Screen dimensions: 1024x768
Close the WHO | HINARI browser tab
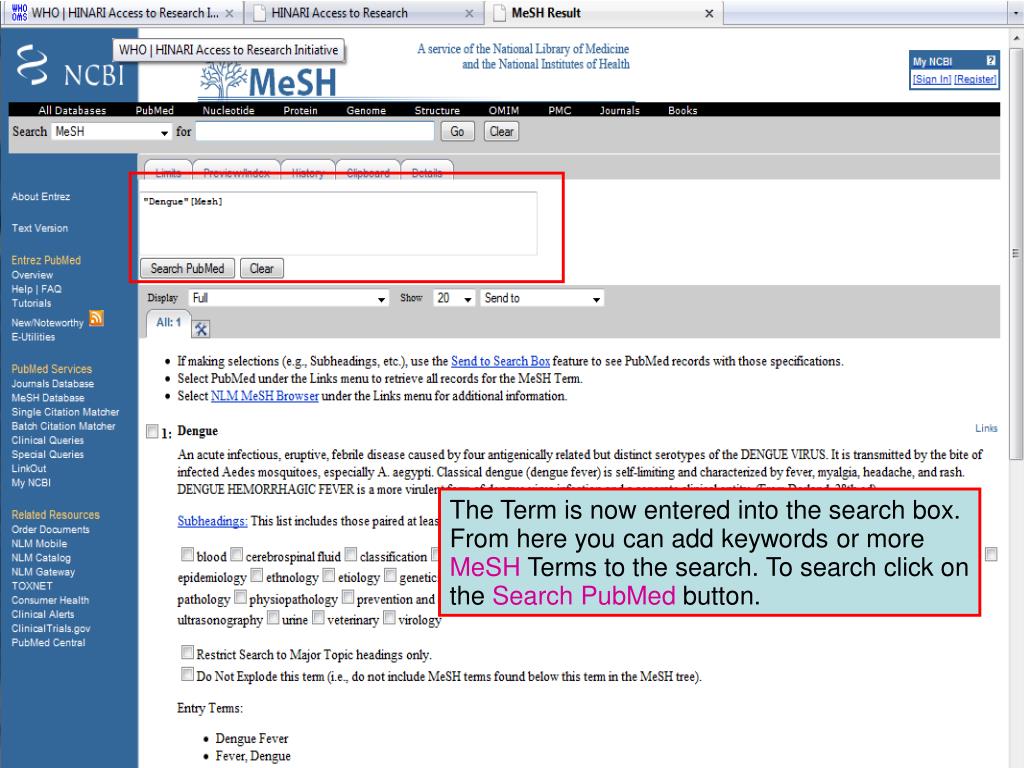[229, 13]
